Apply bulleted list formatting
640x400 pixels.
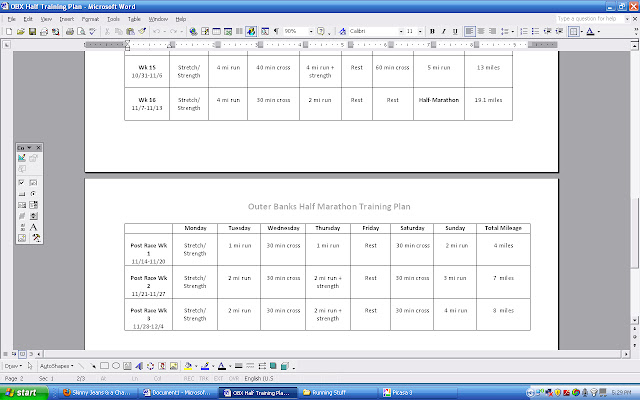click(536, 31)
